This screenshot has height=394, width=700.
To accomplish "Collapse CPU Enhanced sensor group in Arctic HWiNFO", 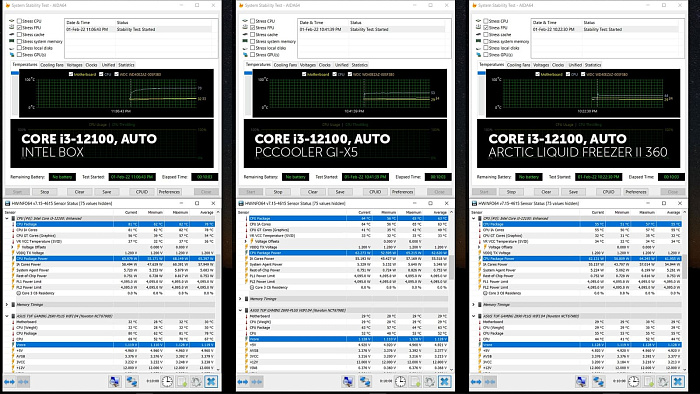I will tap(474, 219).
